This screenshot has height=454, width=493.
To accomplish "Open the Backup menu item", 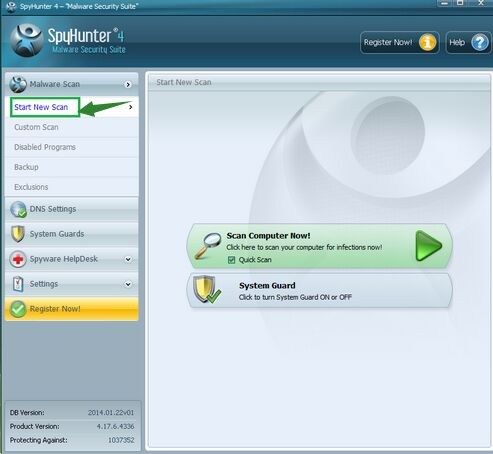I will click(x=72, y=167).
